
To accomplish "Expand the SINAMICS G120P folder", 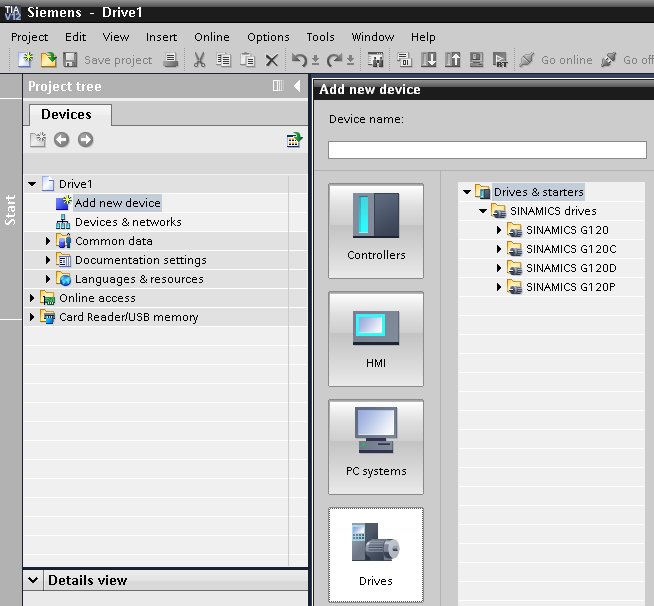I will [499, 287].
